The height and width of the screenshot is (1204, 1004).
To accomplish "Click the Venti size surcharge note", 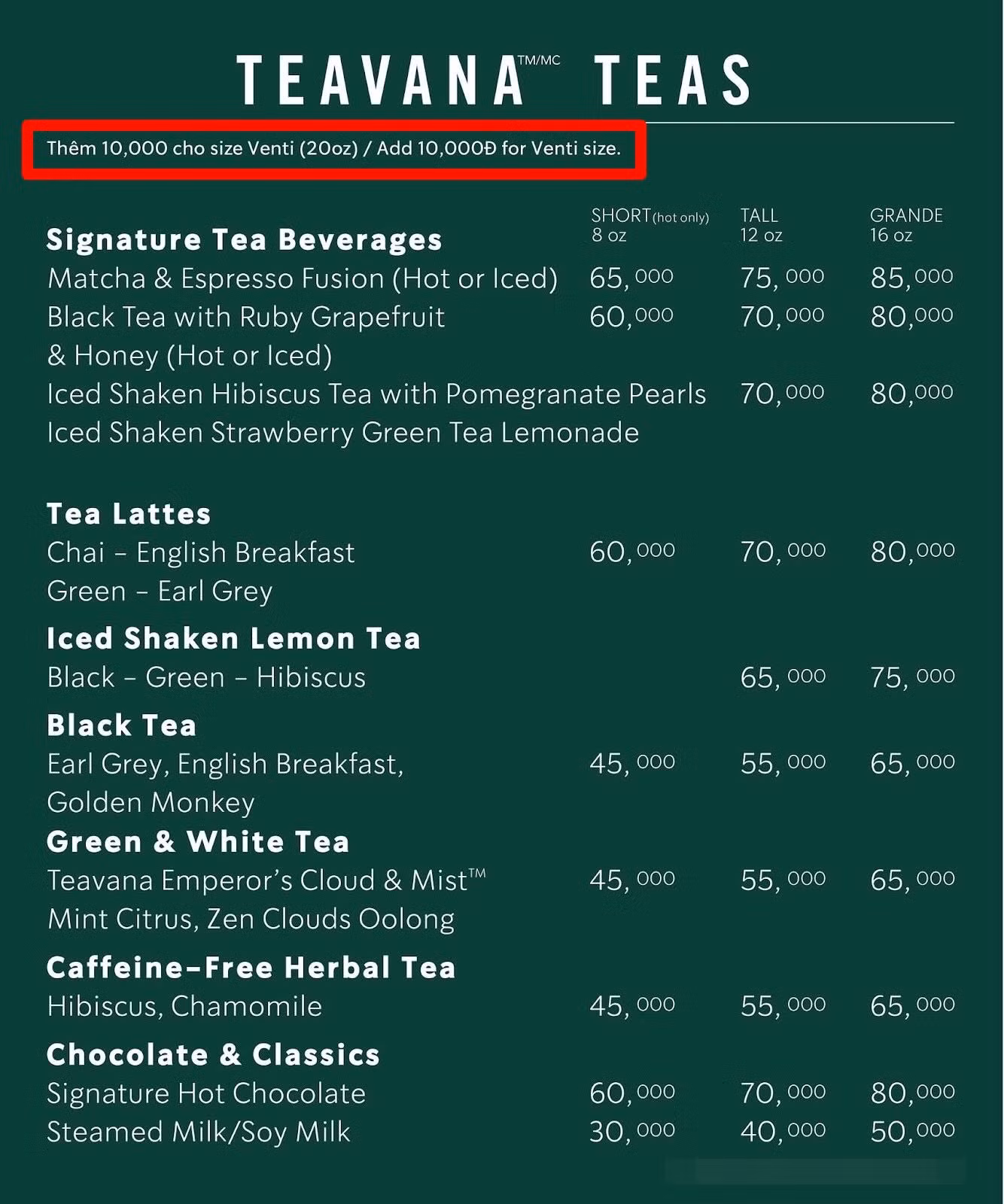I will point(333,148).
